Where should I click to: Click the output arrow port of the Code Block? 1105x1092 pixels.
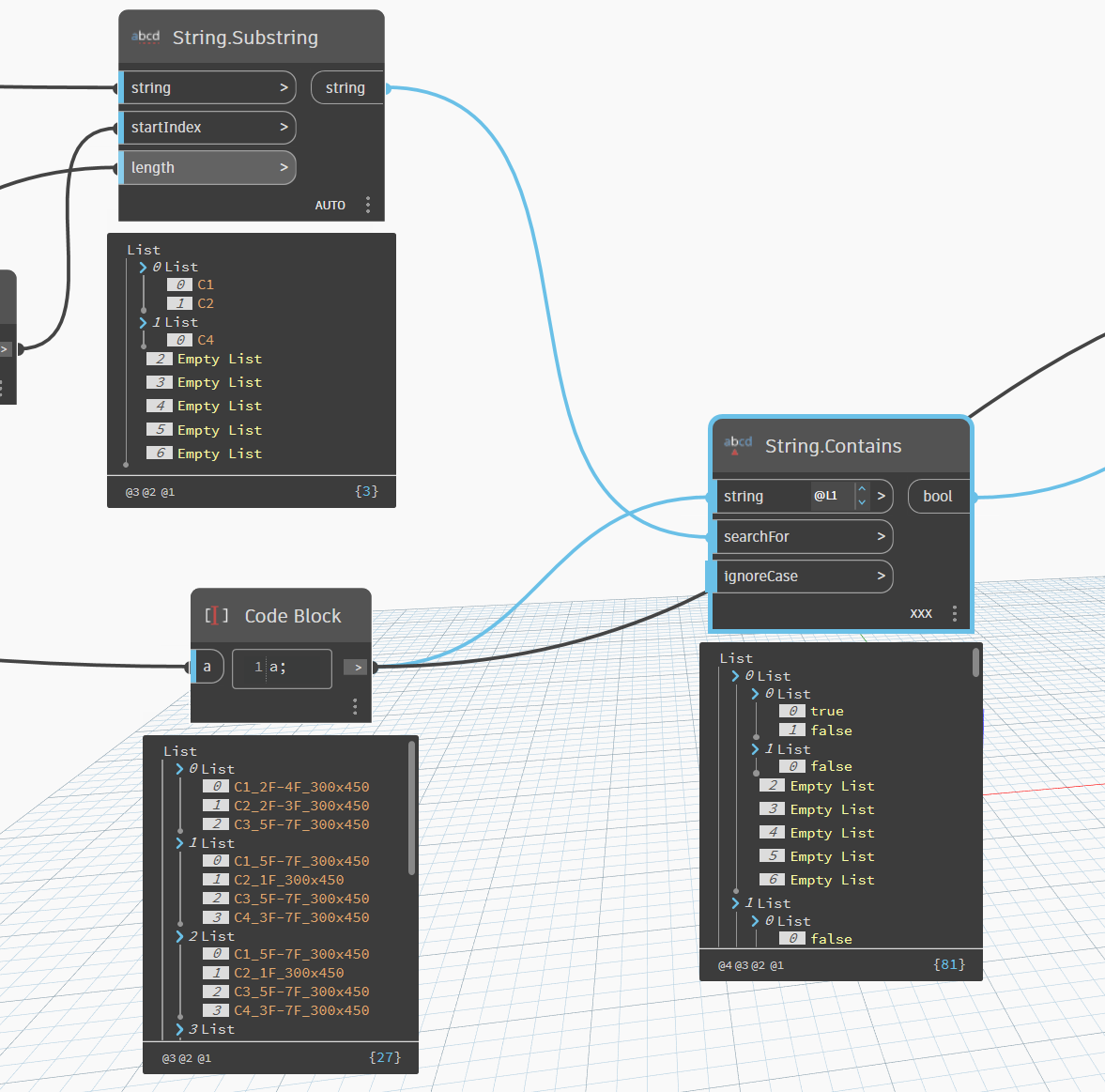pyautogui.click(x=355, y=667)
